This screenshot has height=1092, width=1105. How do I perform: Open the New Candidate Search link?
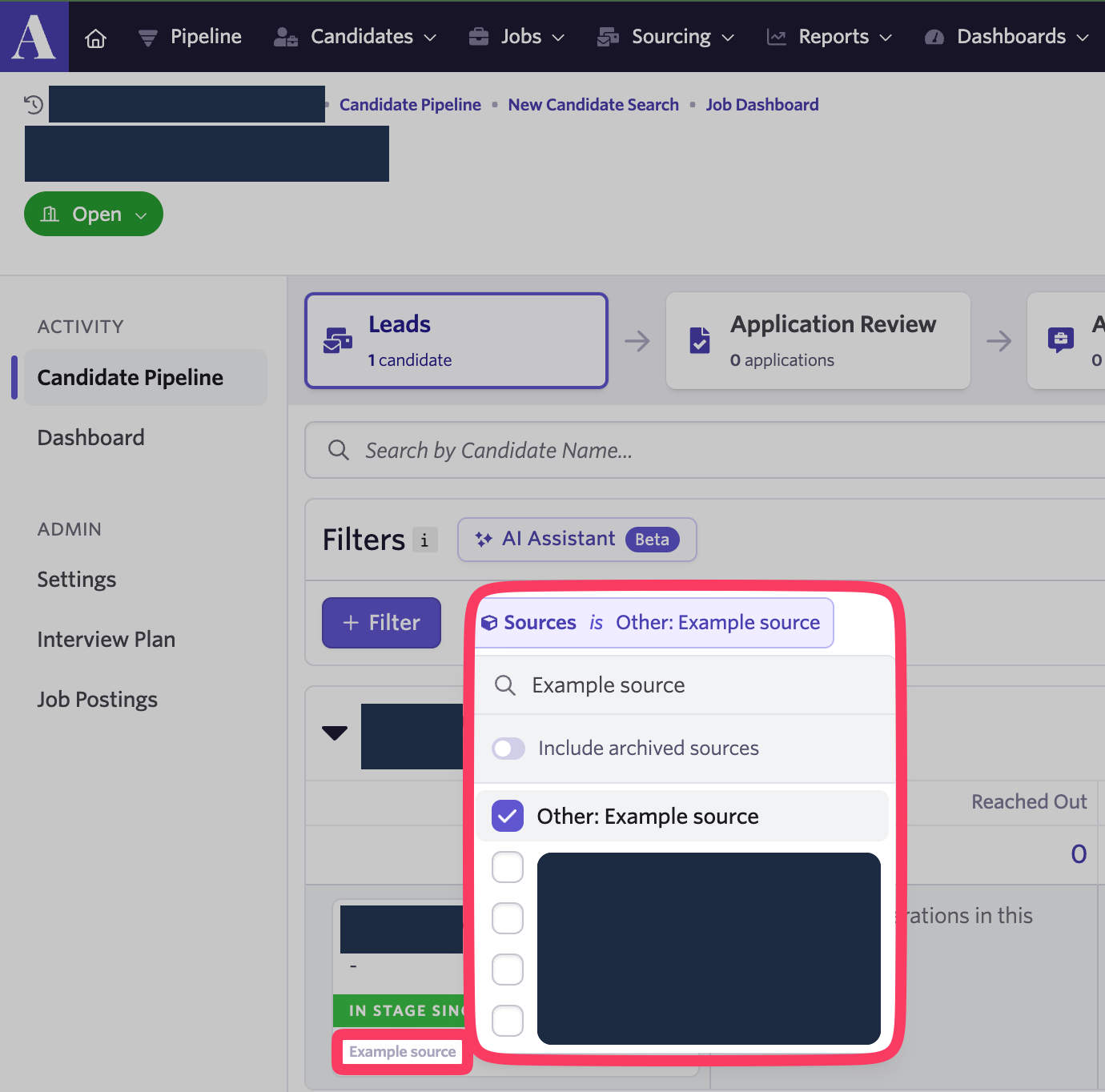pyautogui.click(x=593, y=105)
